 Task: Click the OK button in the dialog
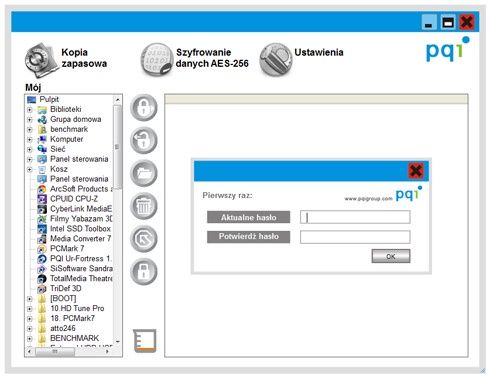click(391, 256)
